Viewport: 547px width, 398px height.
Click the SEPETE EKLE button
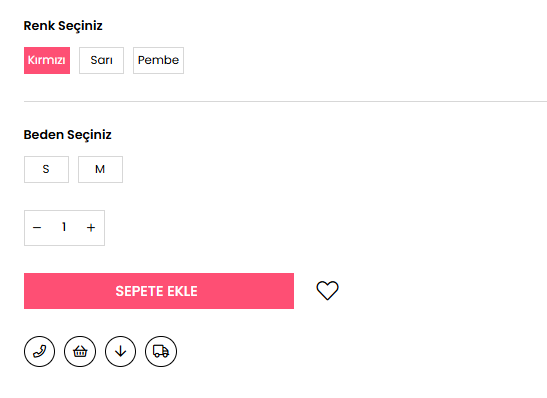(159, 291)
